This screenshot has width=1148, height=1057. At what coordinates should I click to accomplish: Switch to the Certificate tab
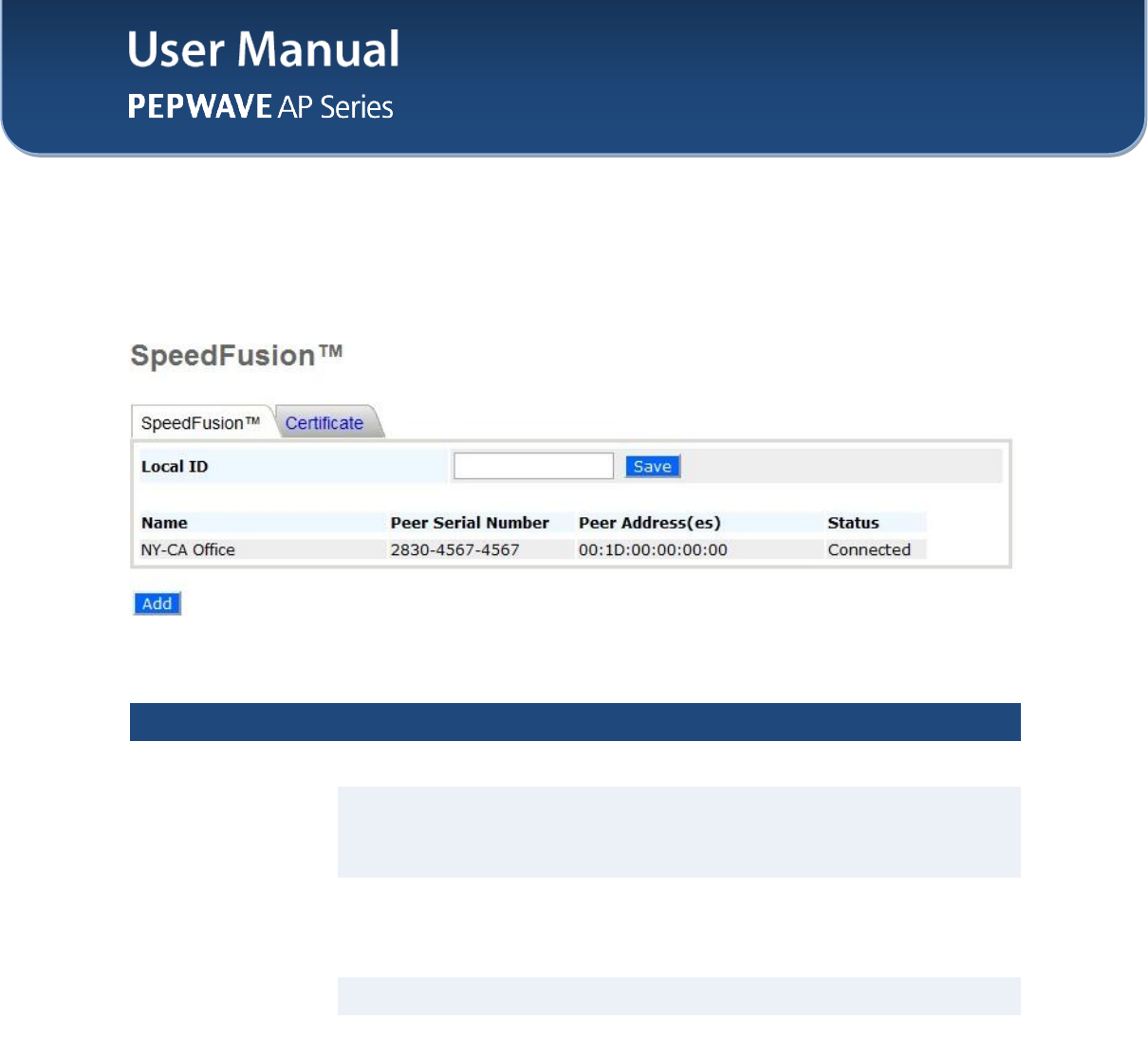324,423
